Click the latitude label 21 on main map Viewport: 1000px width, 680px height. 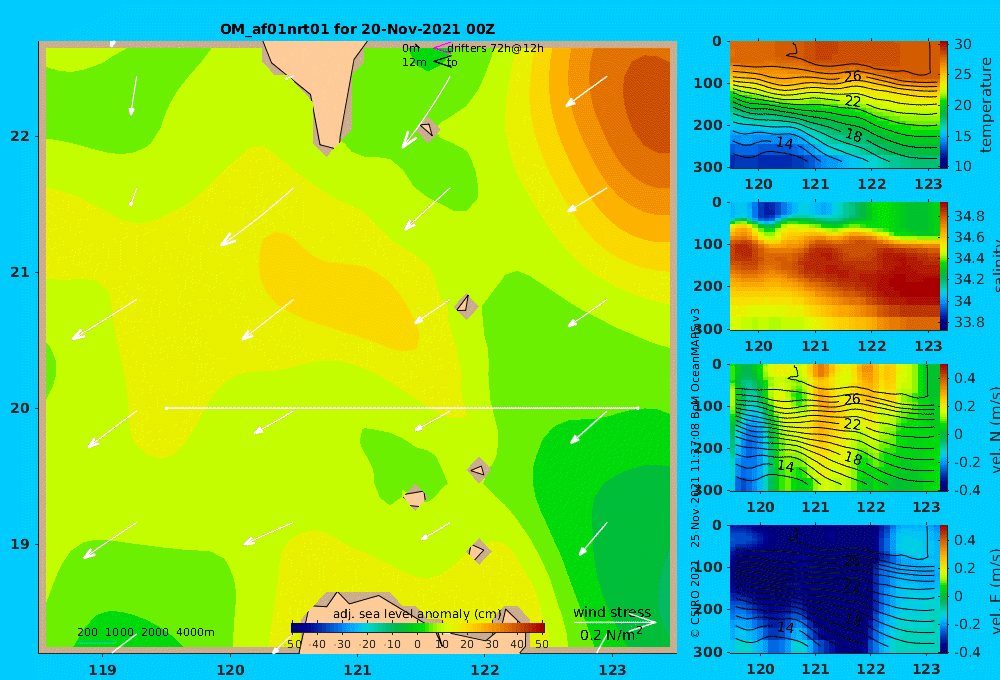click(20, 272)
